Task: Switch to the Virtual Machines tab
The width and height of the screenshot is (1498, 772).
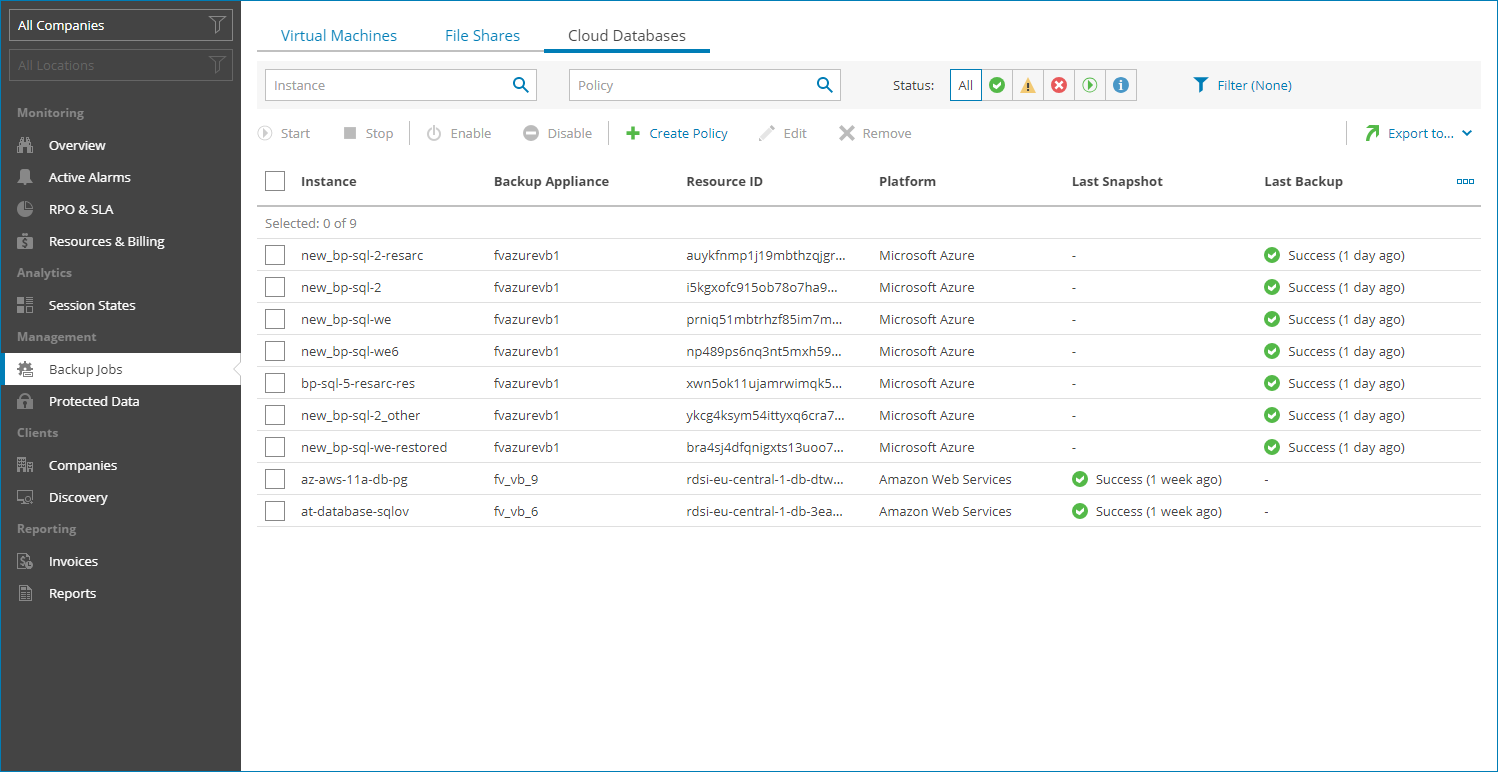Action: (x=338, y=35)
